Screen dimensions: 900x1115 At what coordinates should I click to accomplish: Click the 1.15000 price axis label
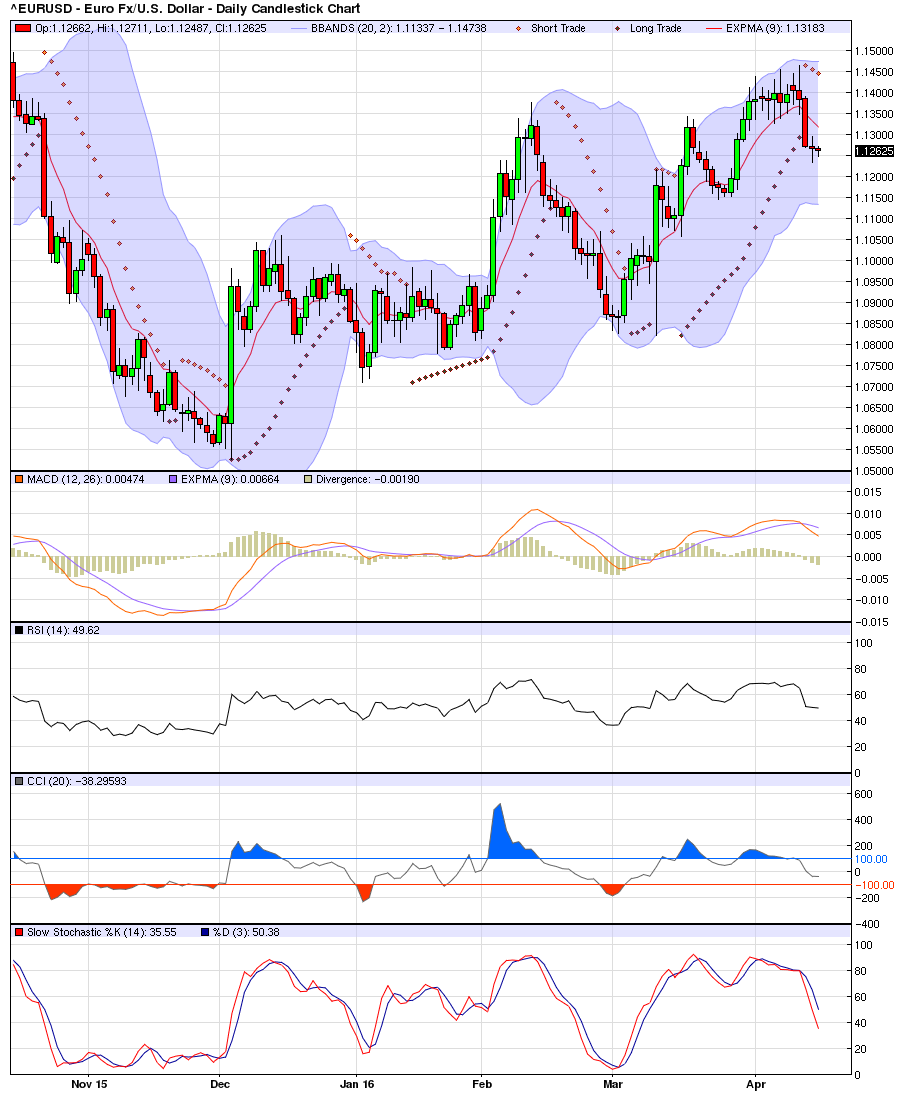point(874,51)
